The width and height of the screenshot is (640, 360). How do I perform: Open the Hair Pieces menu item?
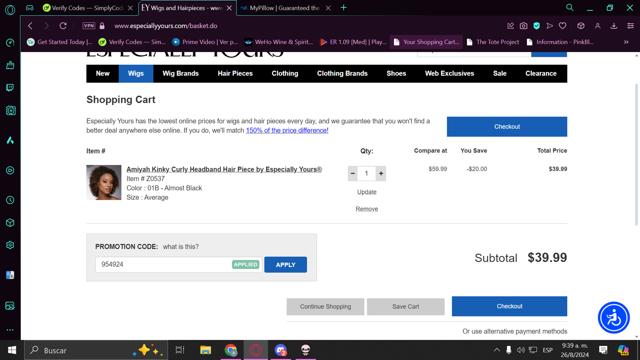tap(235, 73)
